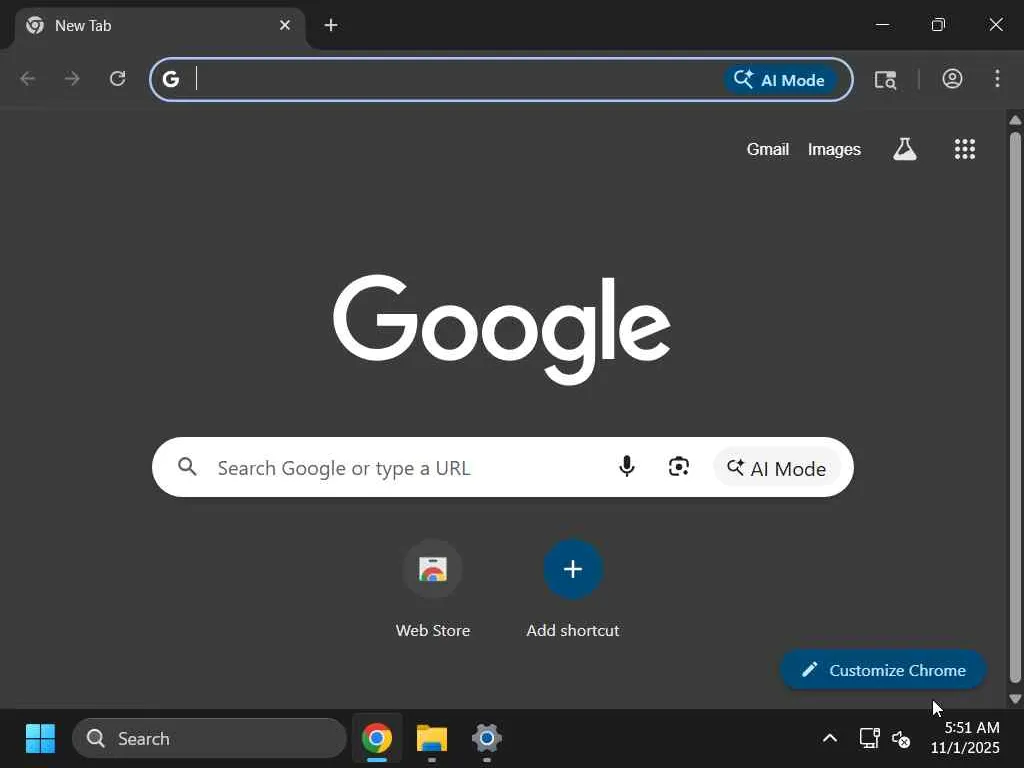Restore down the Chrome window
Screen dimensions: 1024x768
pos(938,25)
